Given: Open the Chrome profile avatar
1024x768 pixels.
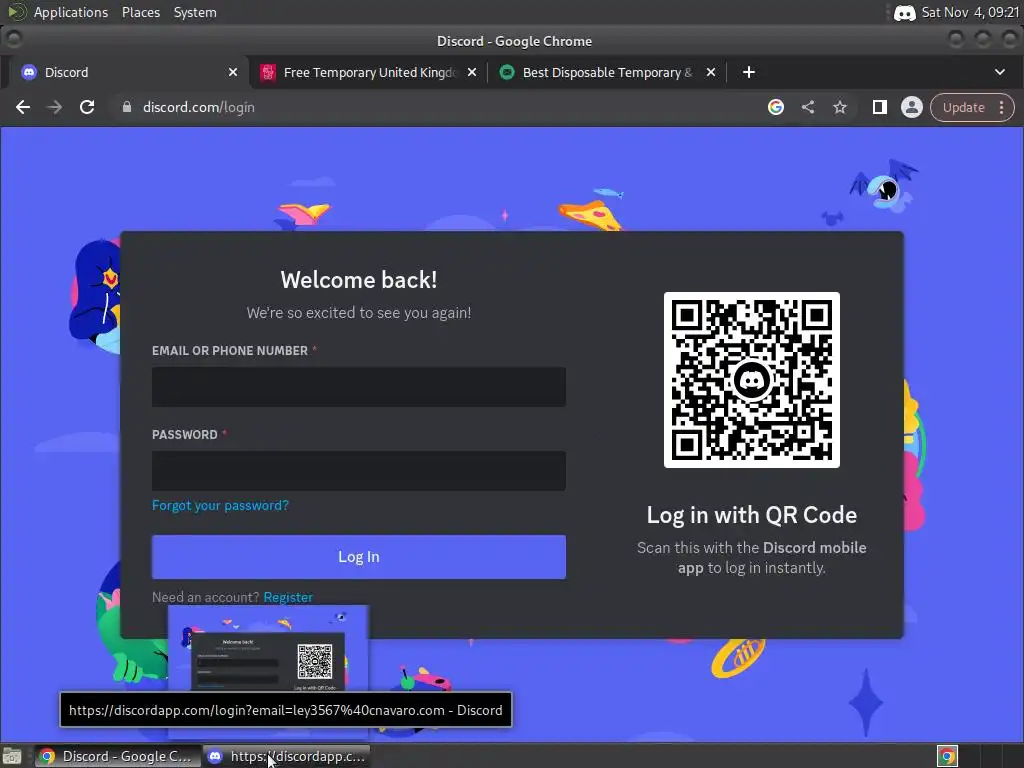Looking at the screenshot, I should tap(912, 107).
